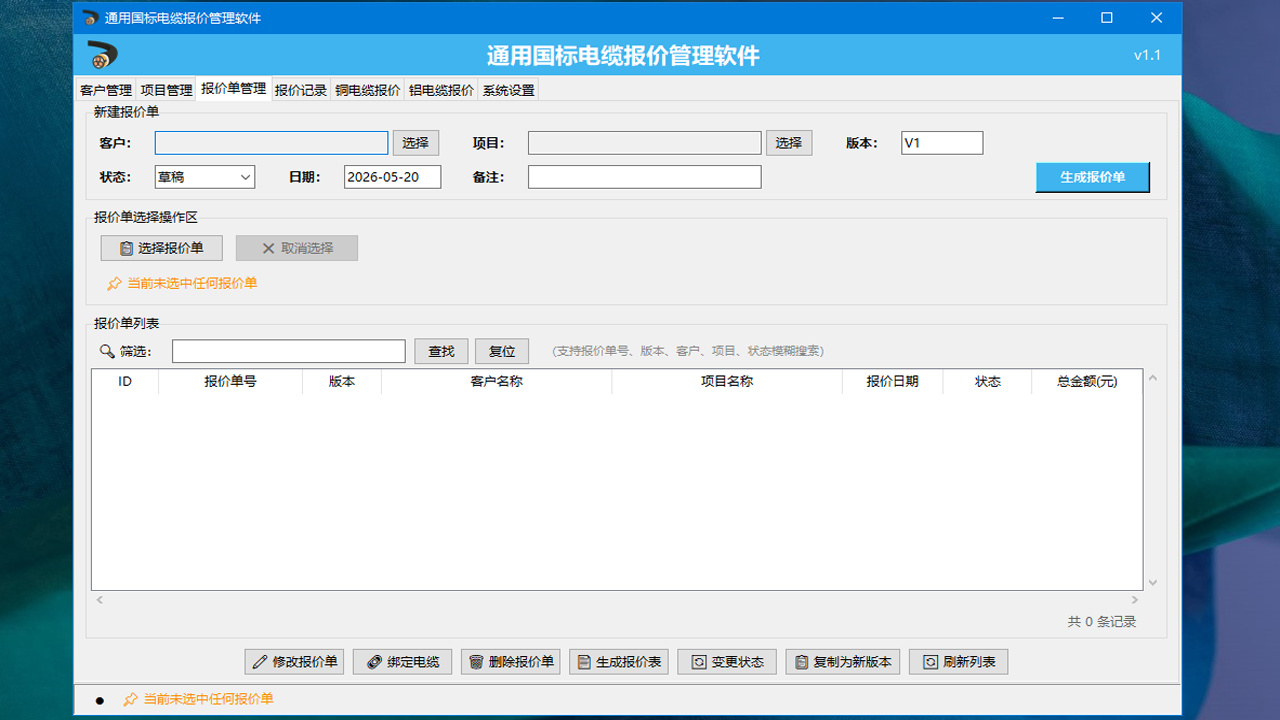
Task: Click the black dot in status bar
Action: tap(99, 701)
